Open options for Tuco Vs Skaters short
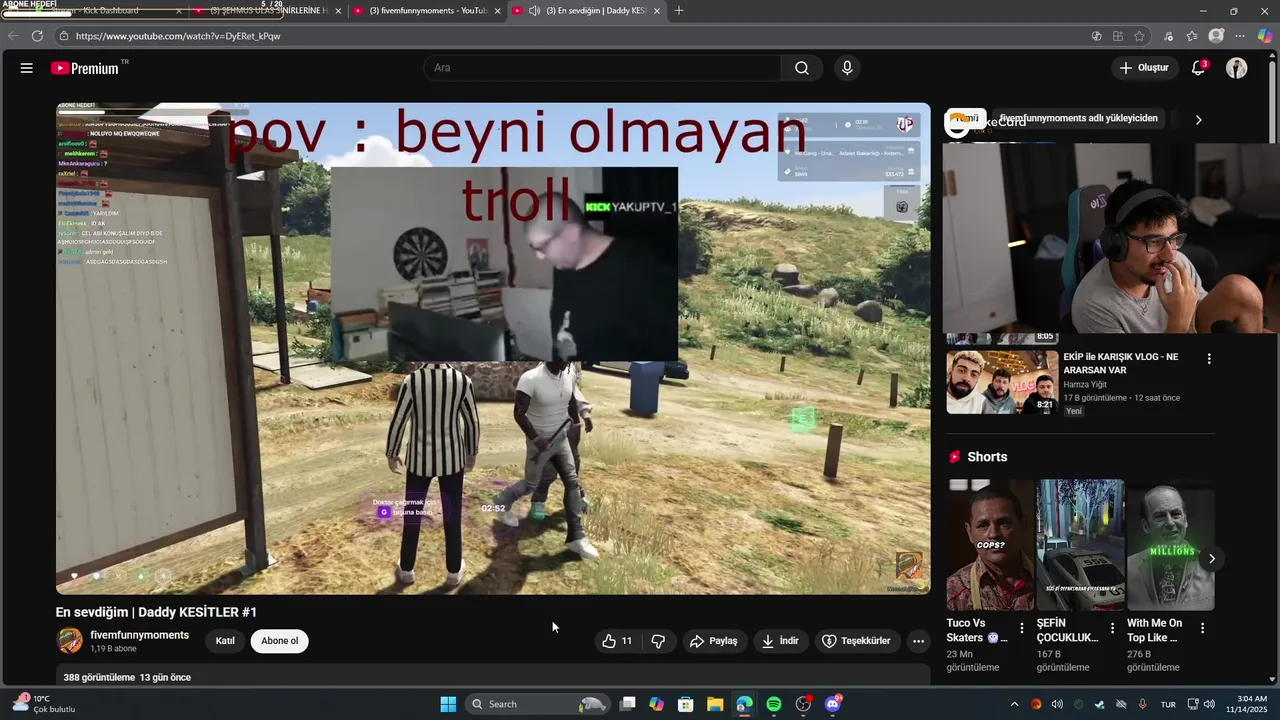This screenshot has width=1280, height=720. (x=1021, y=628)
